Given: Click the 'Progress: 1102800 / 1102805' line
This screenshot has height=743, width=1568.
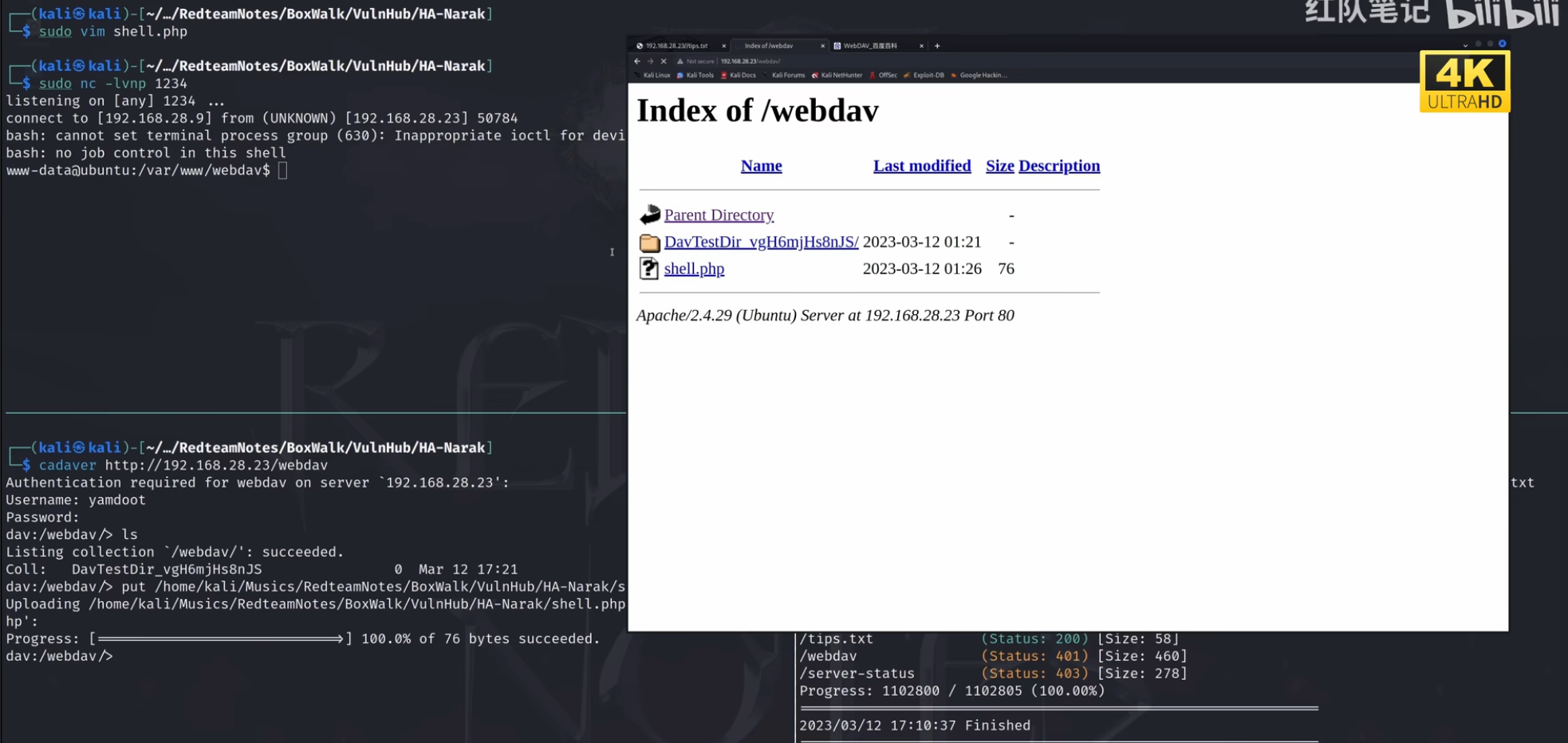Looking at the screenshot, I should click(952, 691).
